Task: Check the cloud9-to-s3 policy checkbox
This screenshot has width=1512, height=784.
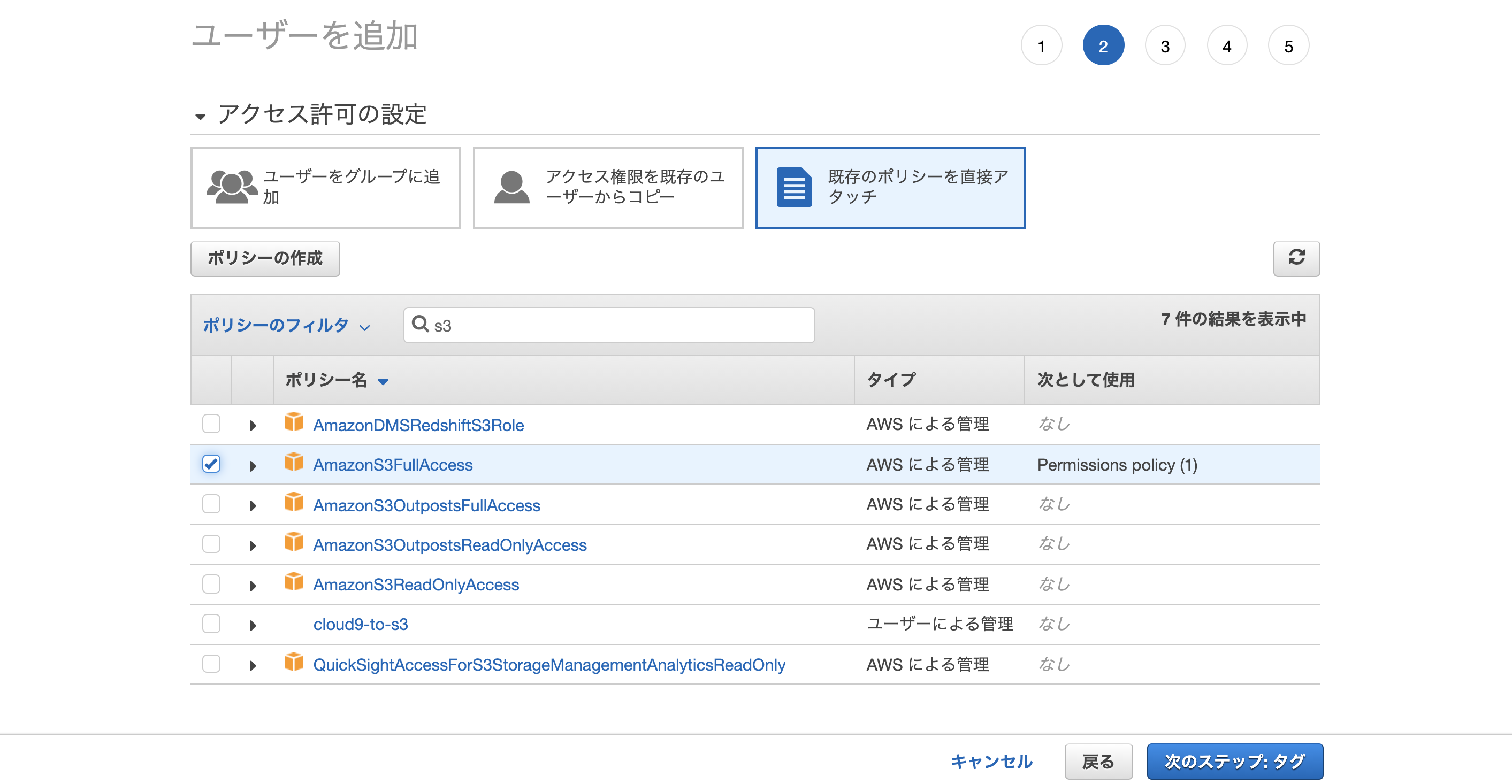Action: tap(211, 624)
